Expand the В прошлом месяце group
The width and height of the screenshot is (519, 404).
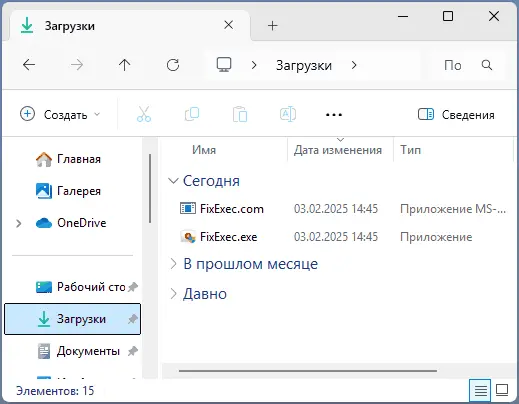173,264
